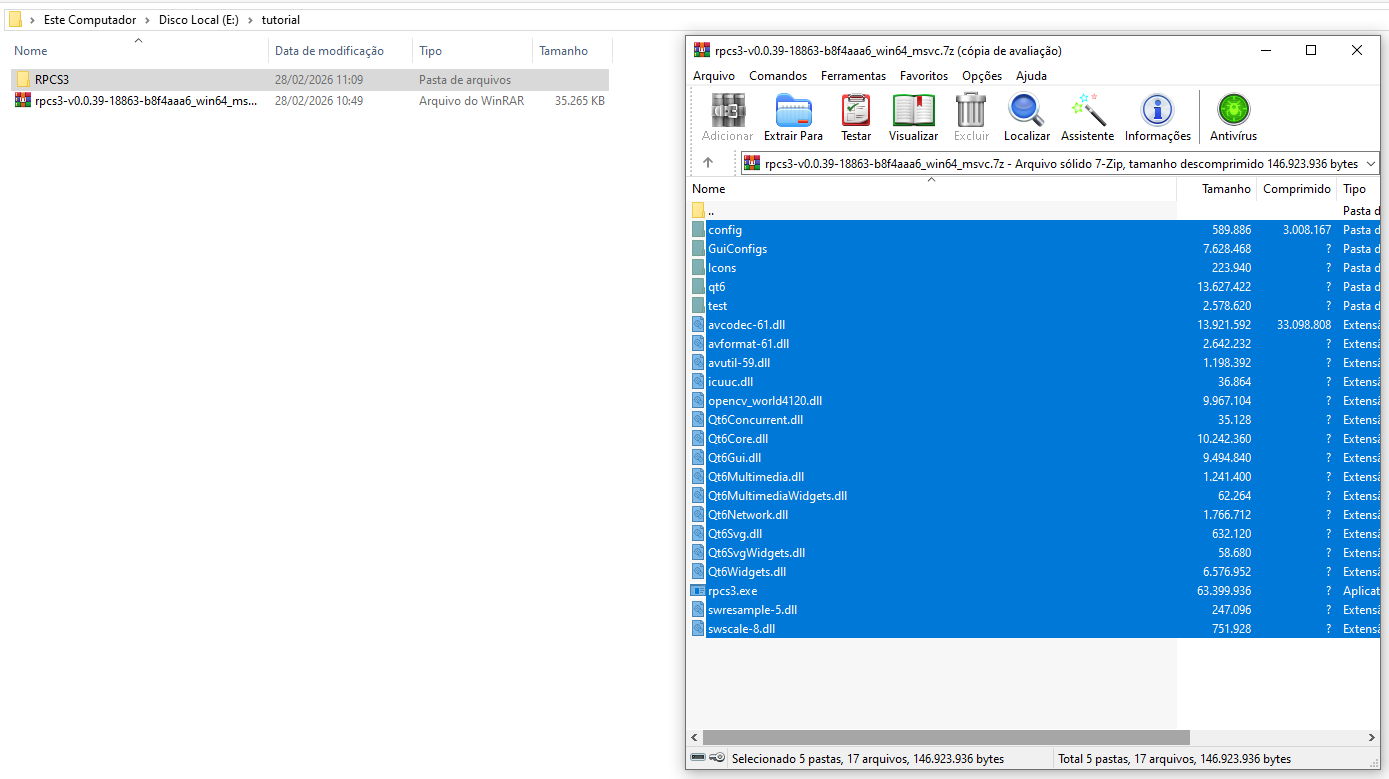This screenshot has width=1389, height=779.
Task: Expand chevron before Este Computador breadcrumb
Action: pos(33,20)
